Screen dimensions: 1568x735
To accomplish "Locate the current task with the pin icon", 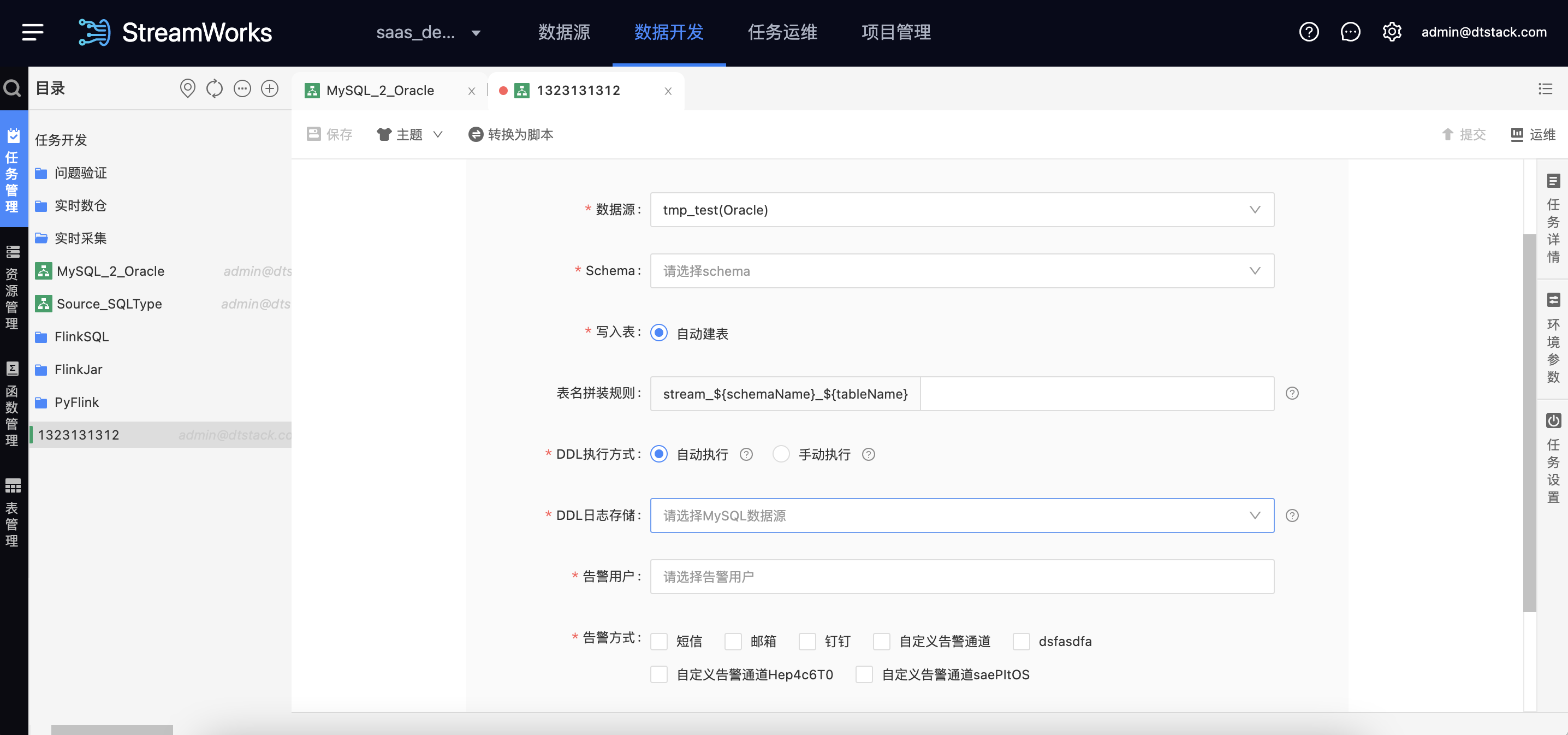I will [187, 88].
